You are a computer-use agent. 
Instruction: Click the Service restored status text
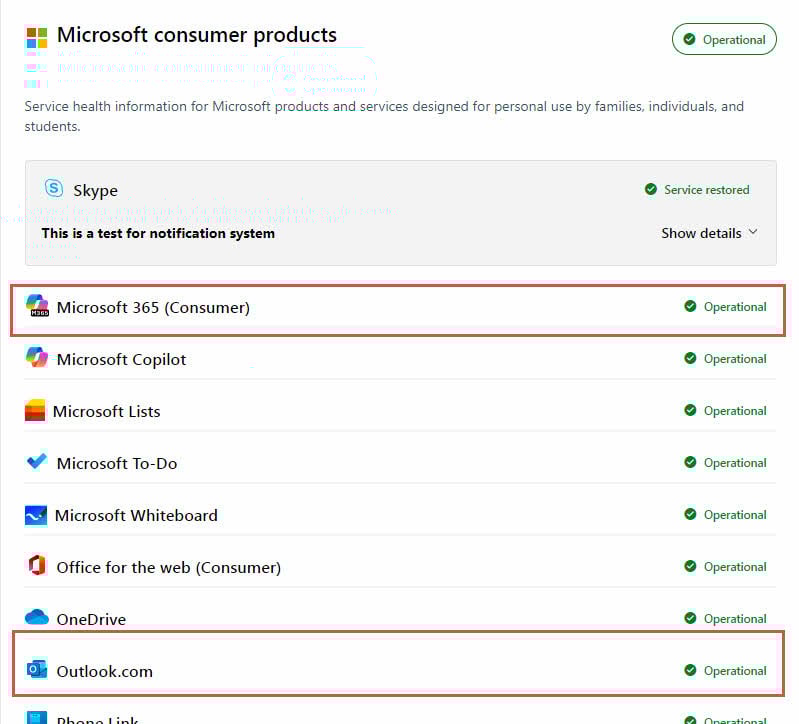tap(706, 190)
